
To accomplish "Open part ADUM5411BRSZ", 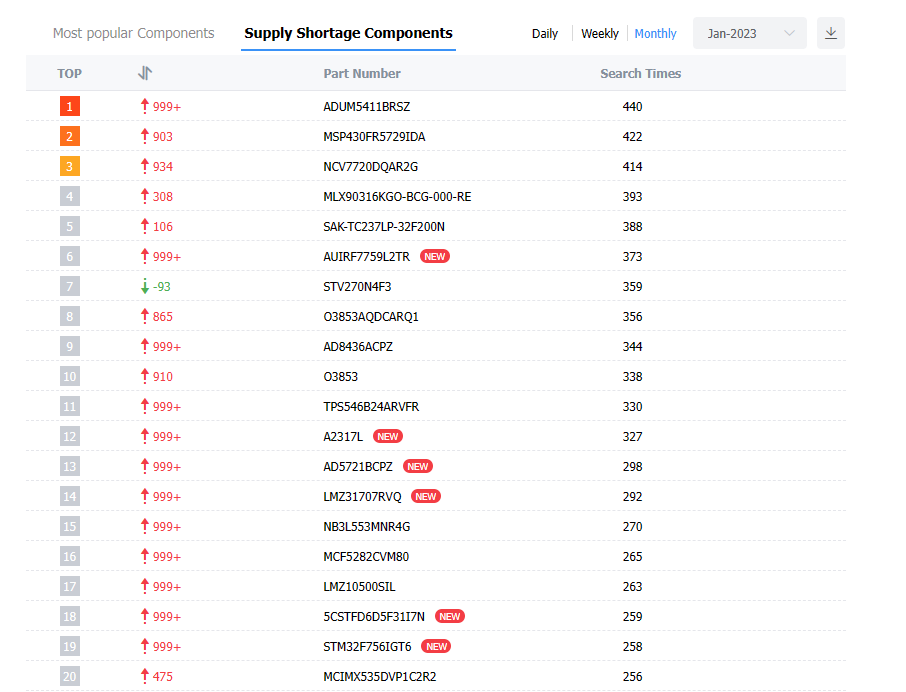I will coord(366,106).
